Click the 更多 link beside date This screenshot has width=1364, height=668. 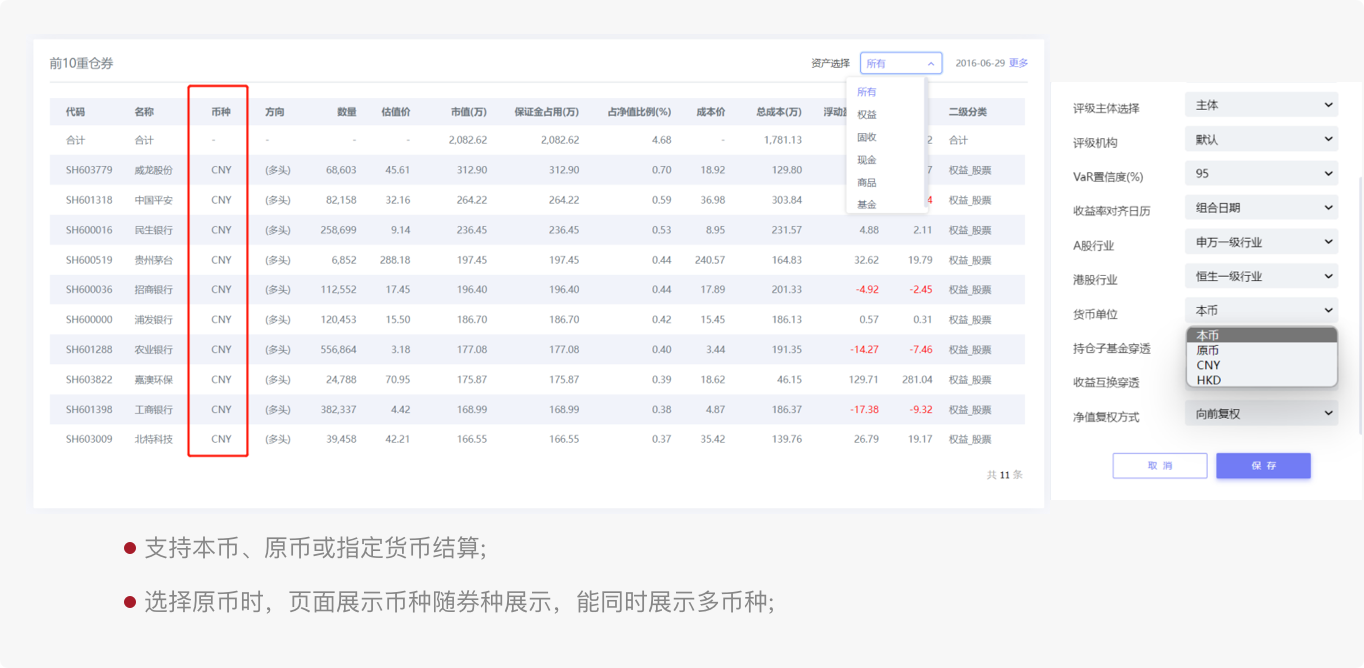1018,63
